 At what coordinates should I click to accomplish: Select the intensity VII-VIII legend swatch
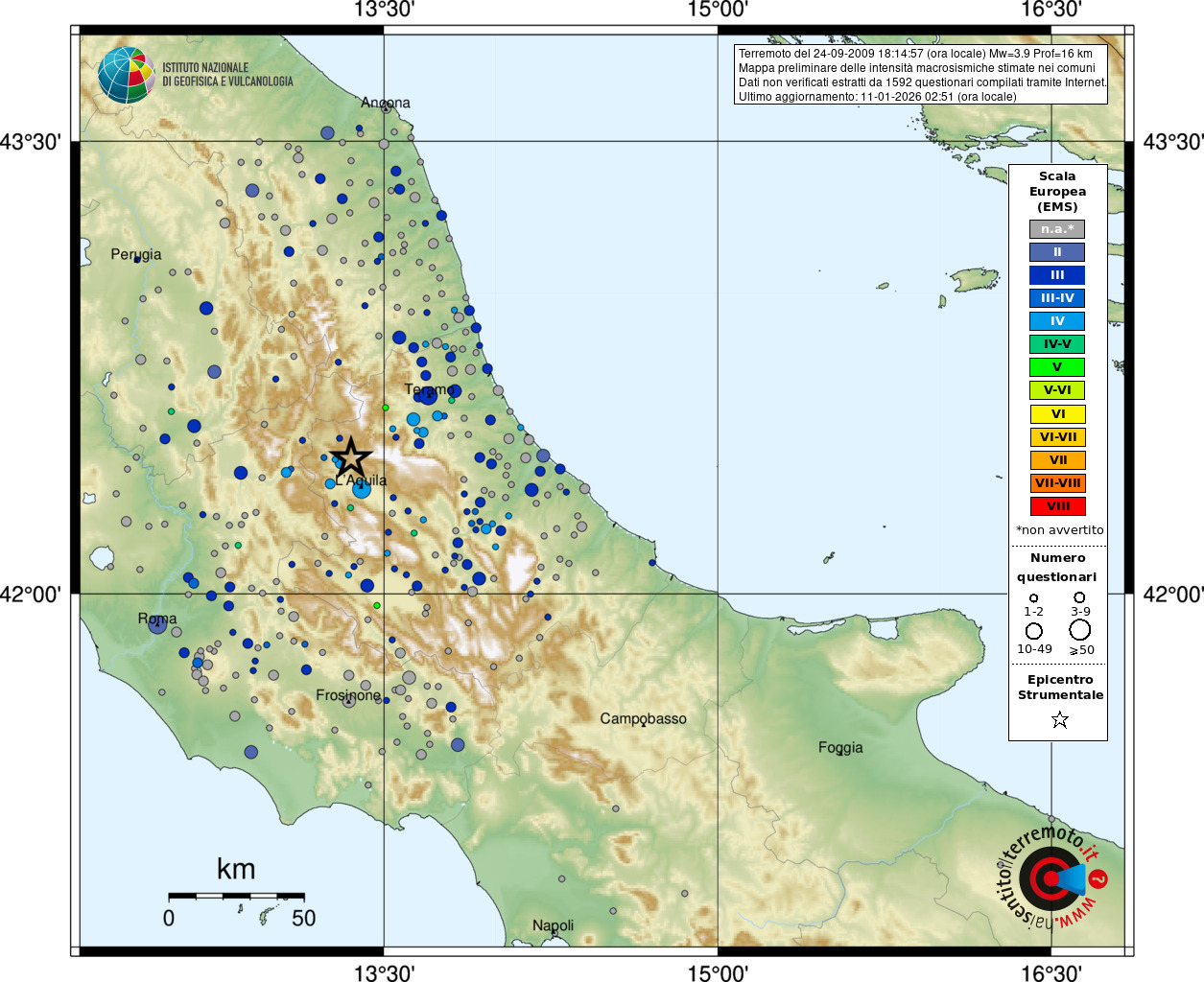click(1057, 483)
